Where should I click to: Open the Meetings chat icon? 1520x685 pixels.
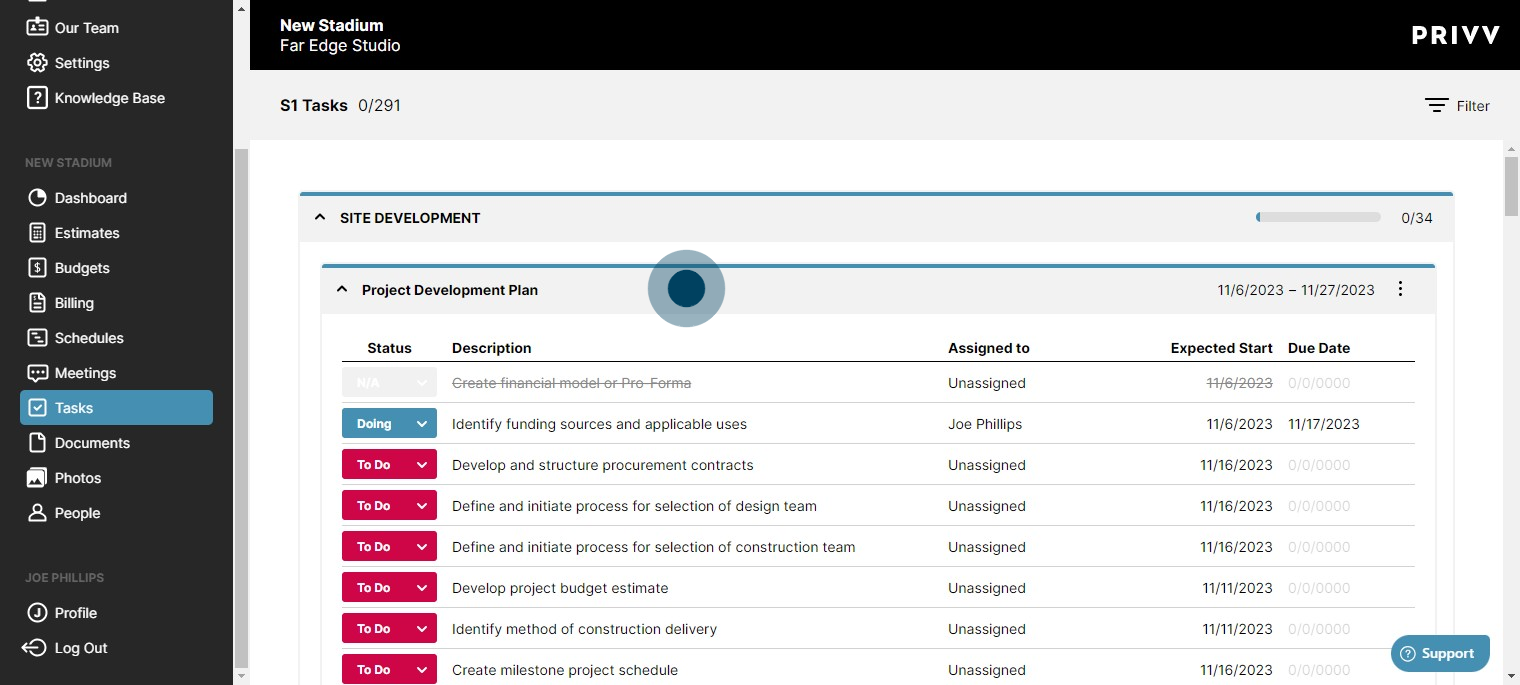coord(38,372)
